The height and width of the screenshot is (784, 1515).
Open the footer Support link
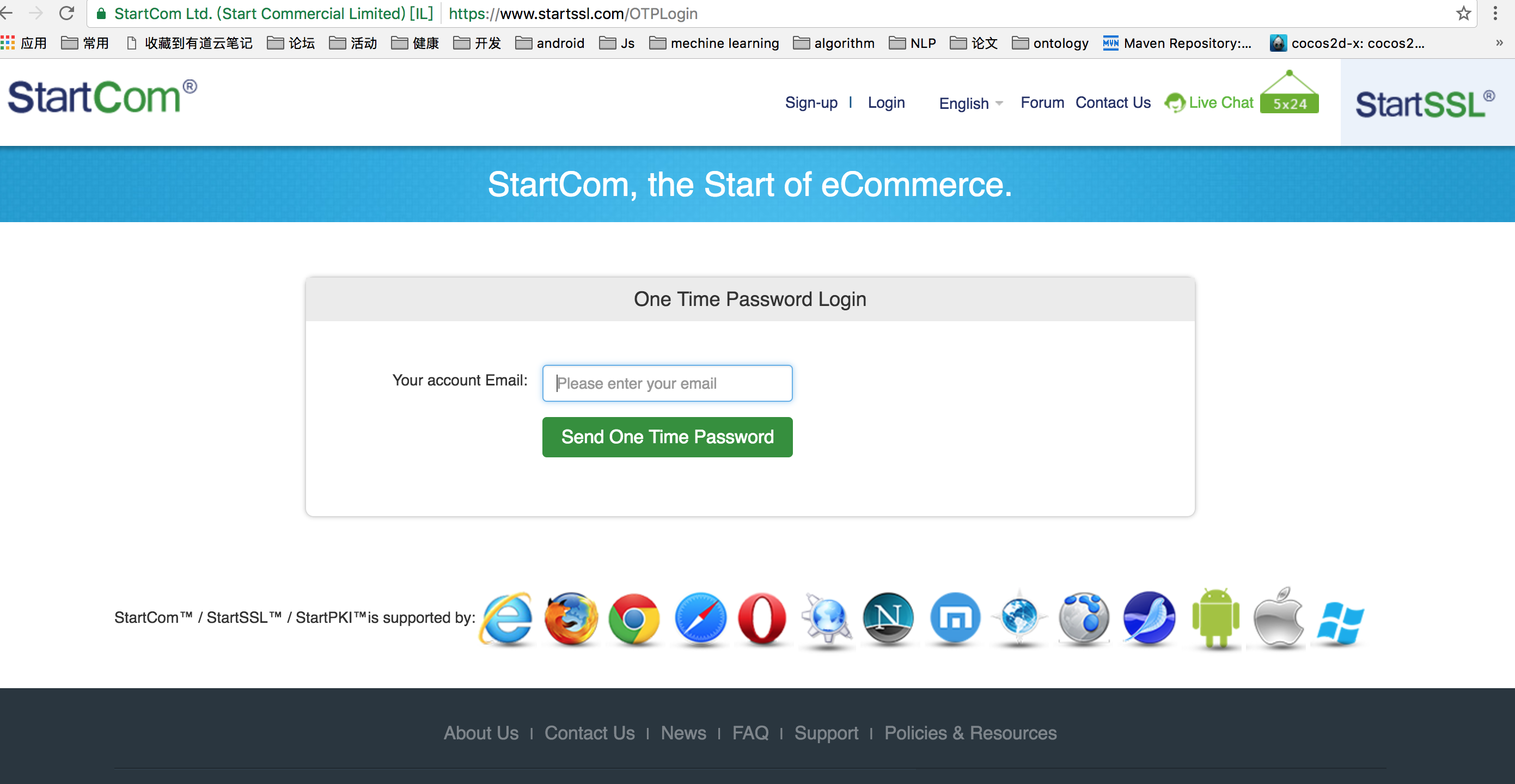[826, 733]
